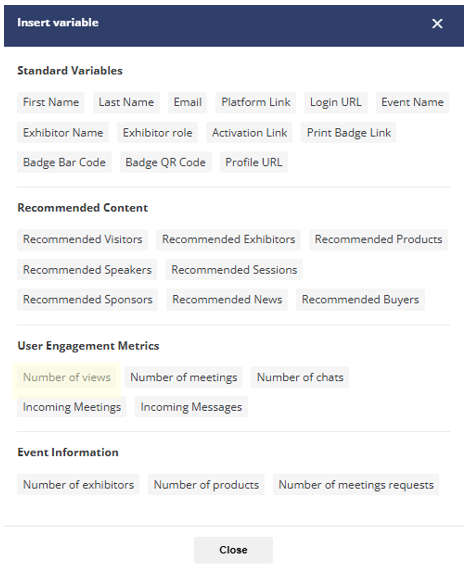Insert Recommended Exhibitors content
Image resolution: width=468 pixels, height=572 pixels.
coord(228,240)
